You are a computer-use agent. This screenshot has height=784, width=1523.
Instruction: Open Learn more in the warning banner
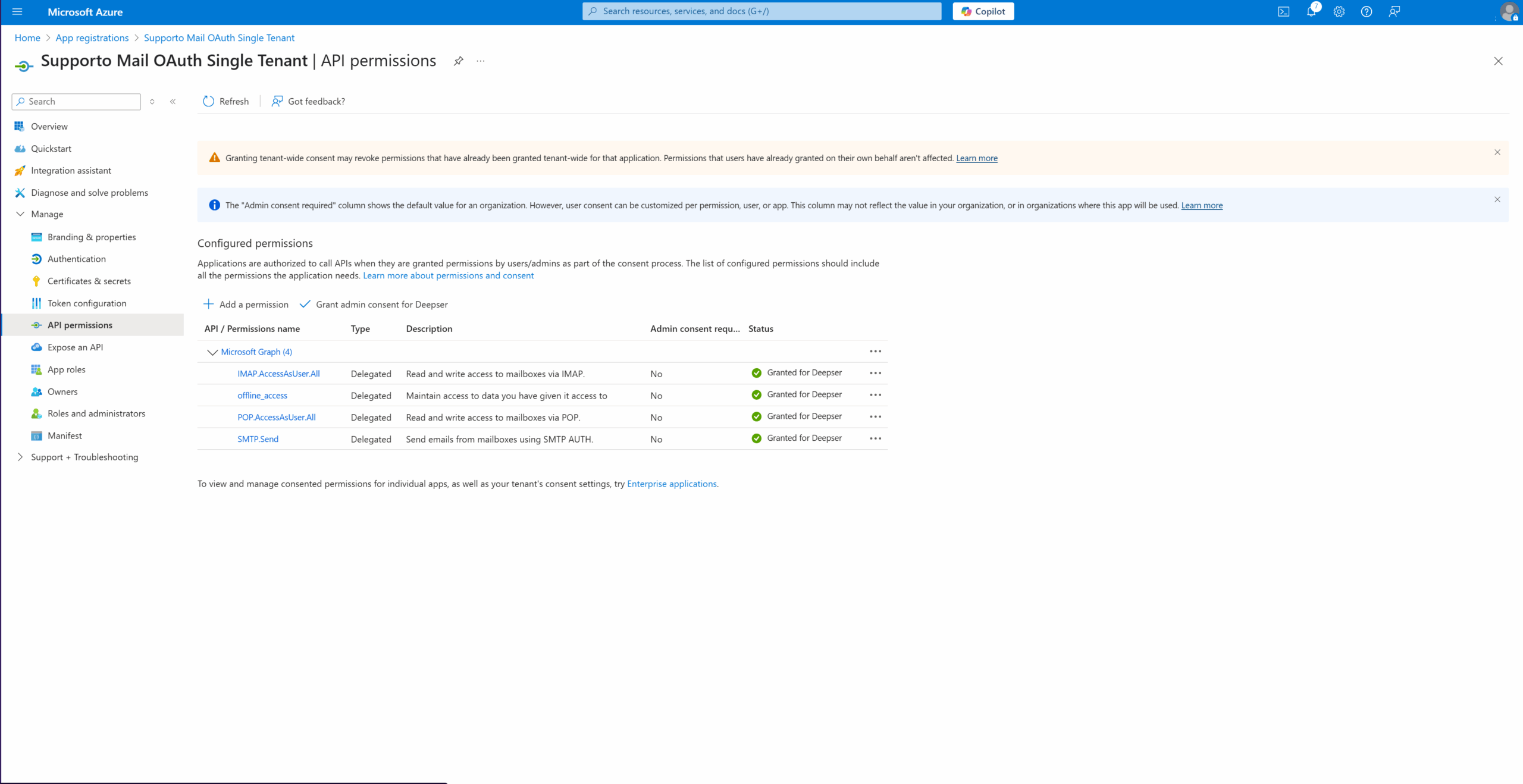pyautogui.click(x=977, y=158)
